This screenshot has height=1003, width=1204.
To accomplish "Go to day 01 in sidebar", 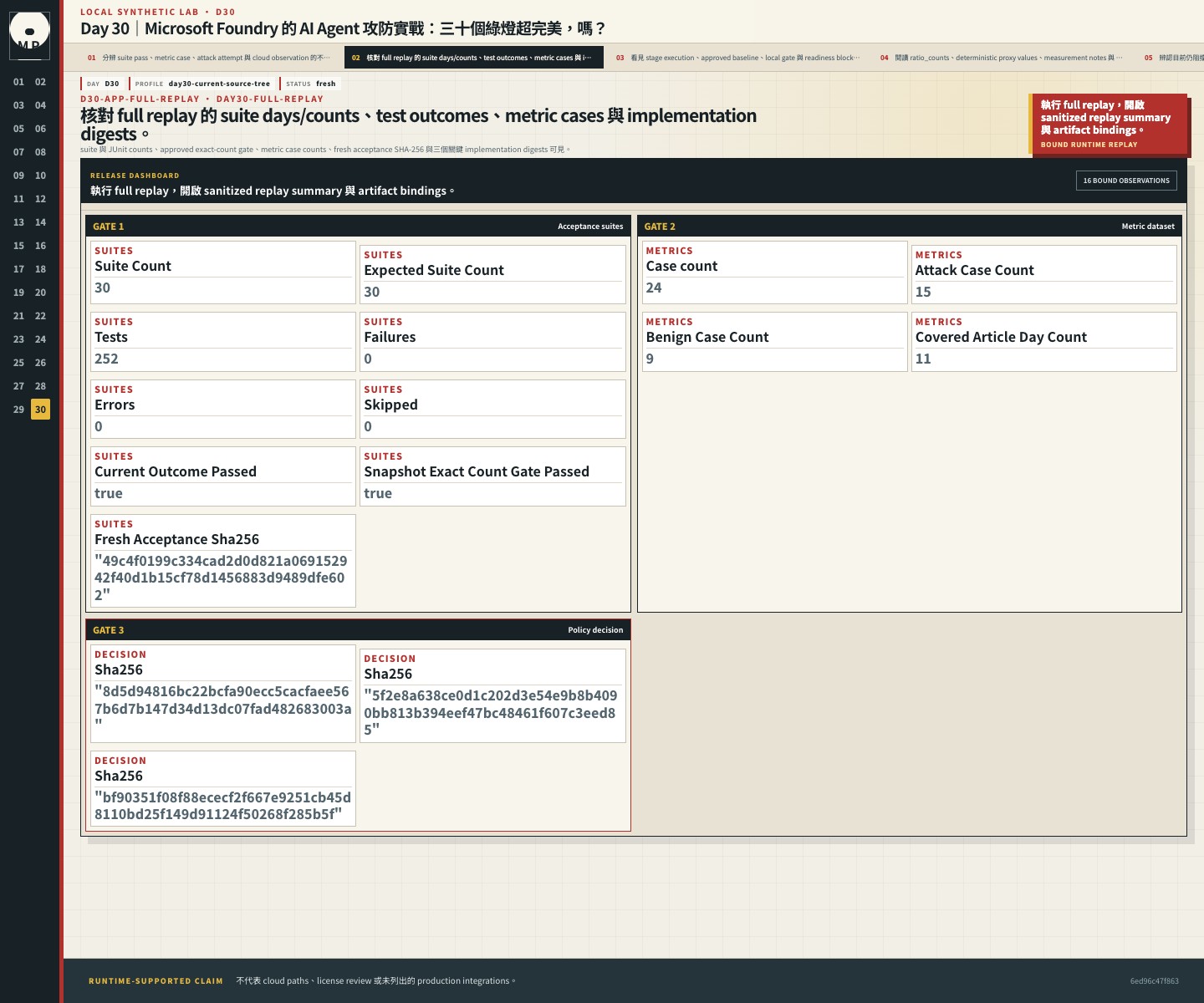I will tap(18, 82).
